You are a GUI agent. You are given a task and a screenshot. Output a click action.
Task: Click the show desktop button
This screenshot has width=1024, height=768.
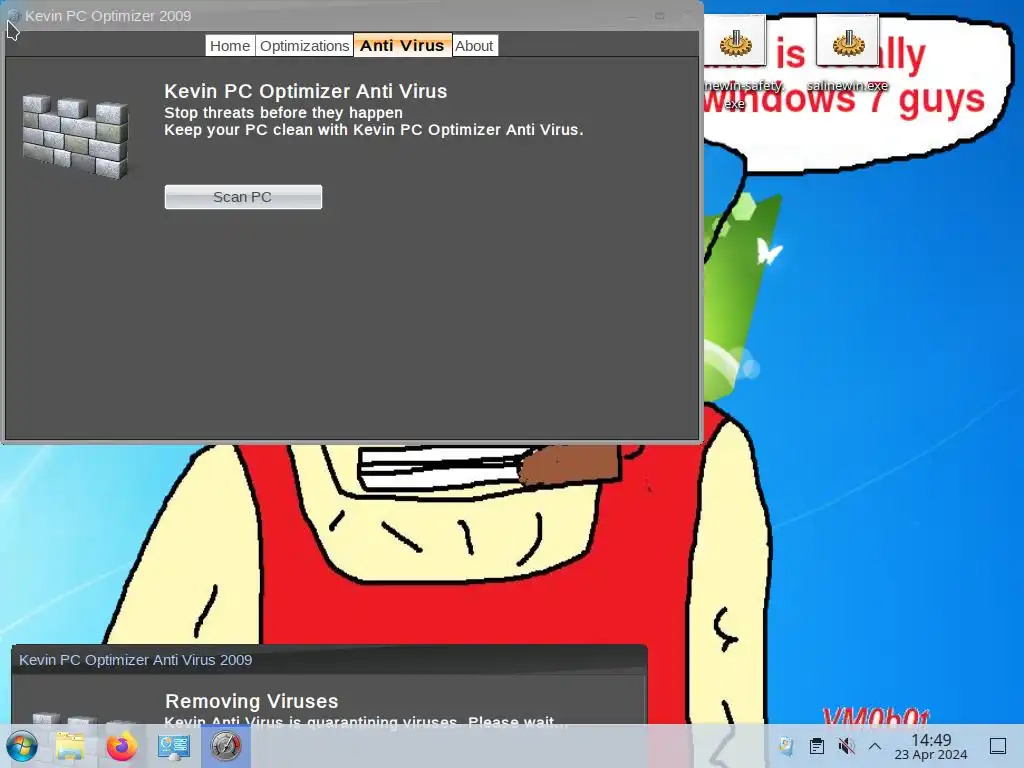click(x=998, y=746)
